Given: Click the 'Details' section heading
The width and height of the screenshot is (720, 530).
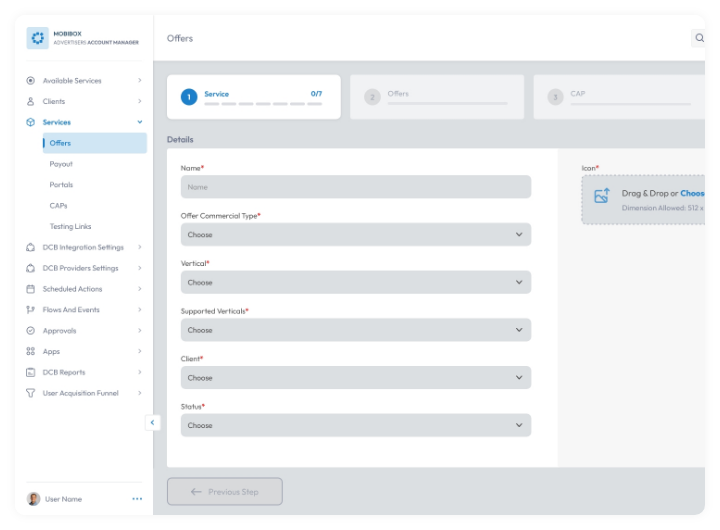Looking at the screenshot, I should pyautogui.click(x=180, y=139).
